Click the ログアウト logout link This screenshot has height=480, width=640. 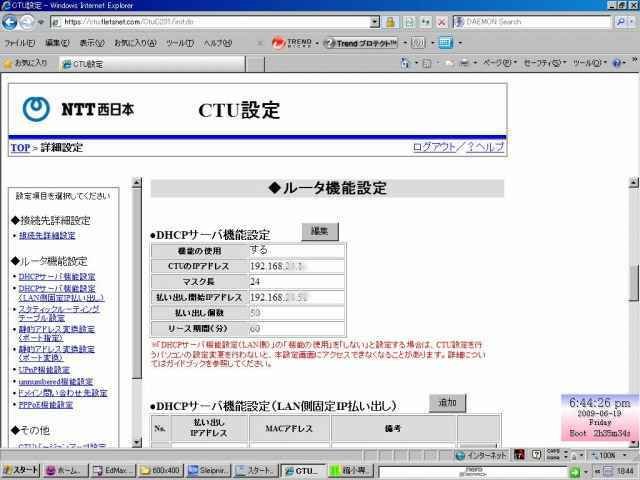[434, 147]
